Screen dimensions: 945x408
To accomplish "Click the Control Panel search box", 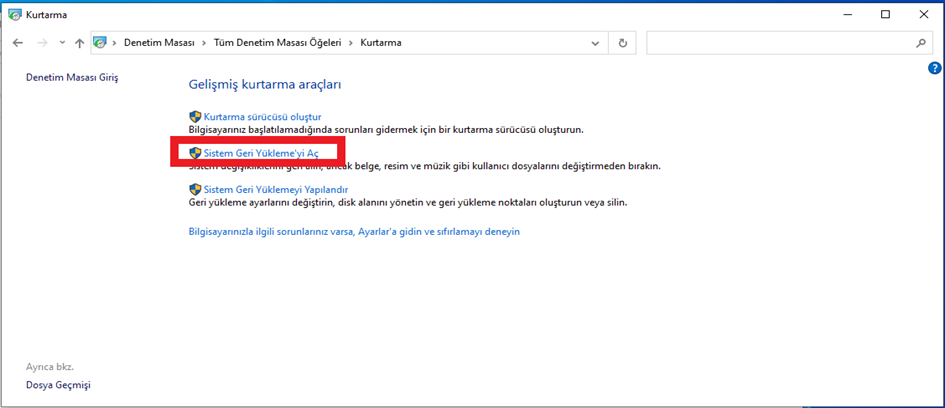I will click(788, 43).
